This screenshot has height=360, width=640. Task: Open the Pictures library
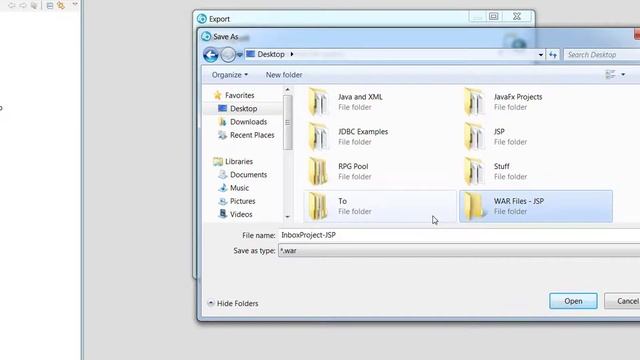237,201
